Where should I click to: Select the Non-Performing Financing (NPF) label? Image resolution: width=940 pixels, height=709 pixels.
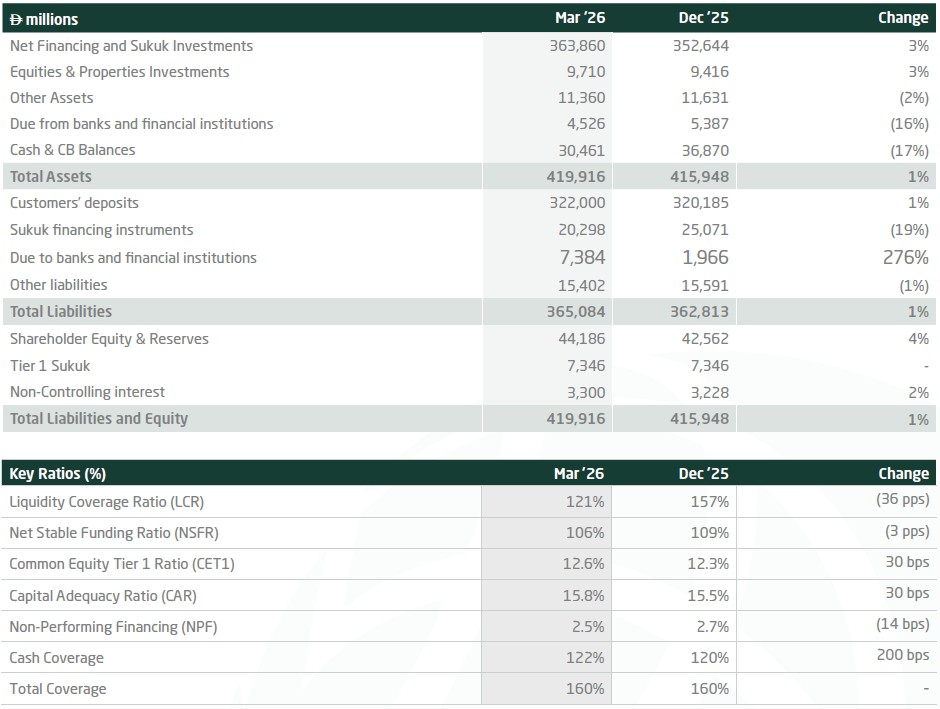(113, 627)
